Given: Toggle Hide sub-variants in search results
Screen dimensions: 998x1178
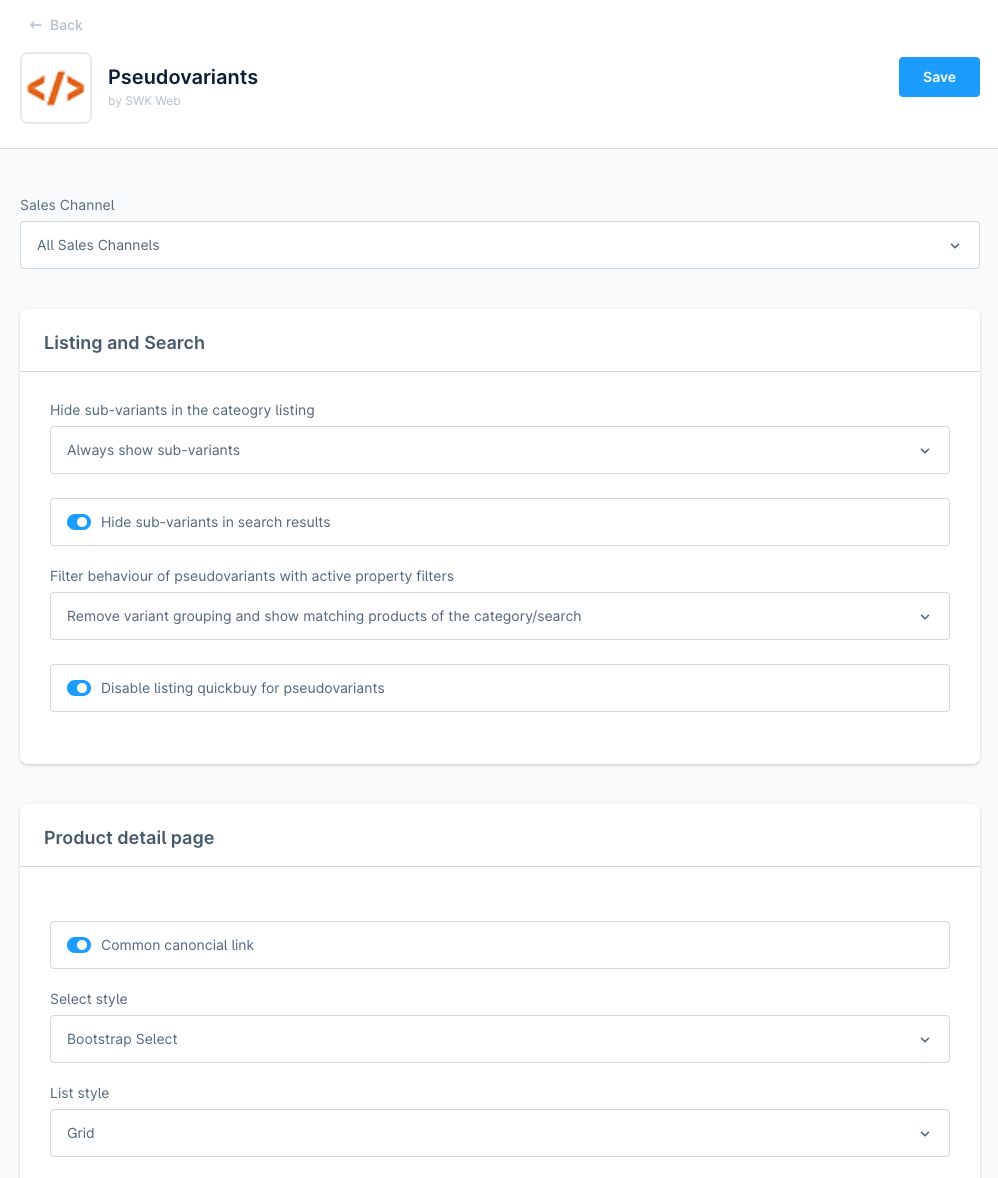Looking at the screenshot, I should [79, 522].
